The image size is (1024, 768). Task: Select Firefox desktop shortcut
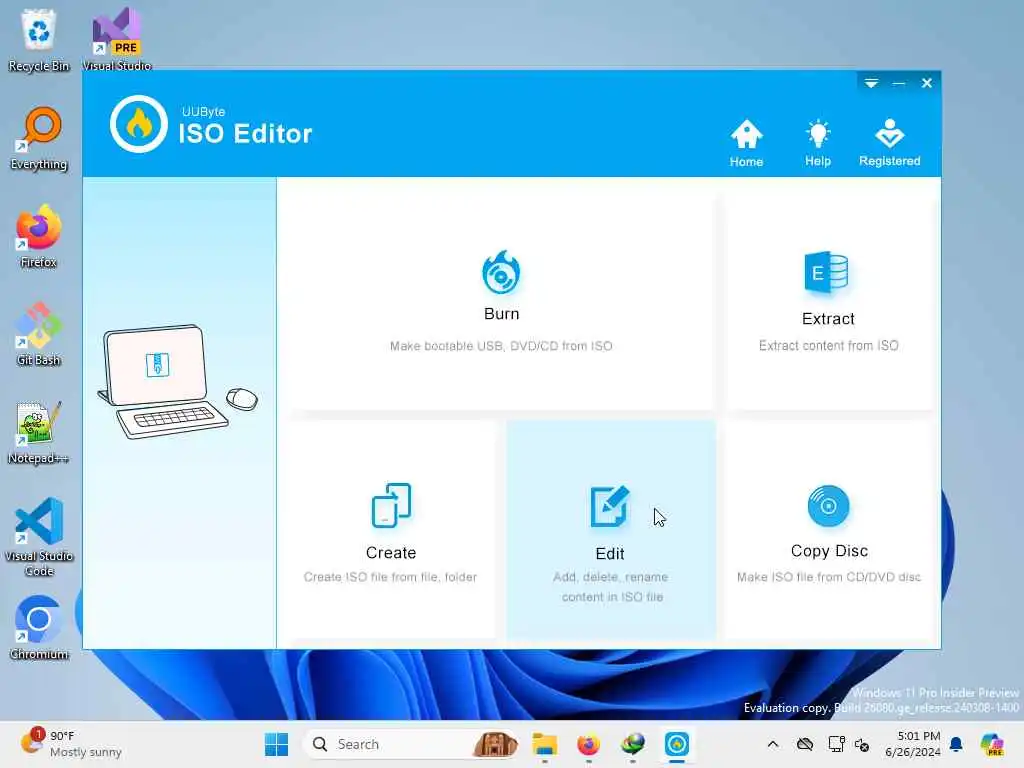click(39, 236)
